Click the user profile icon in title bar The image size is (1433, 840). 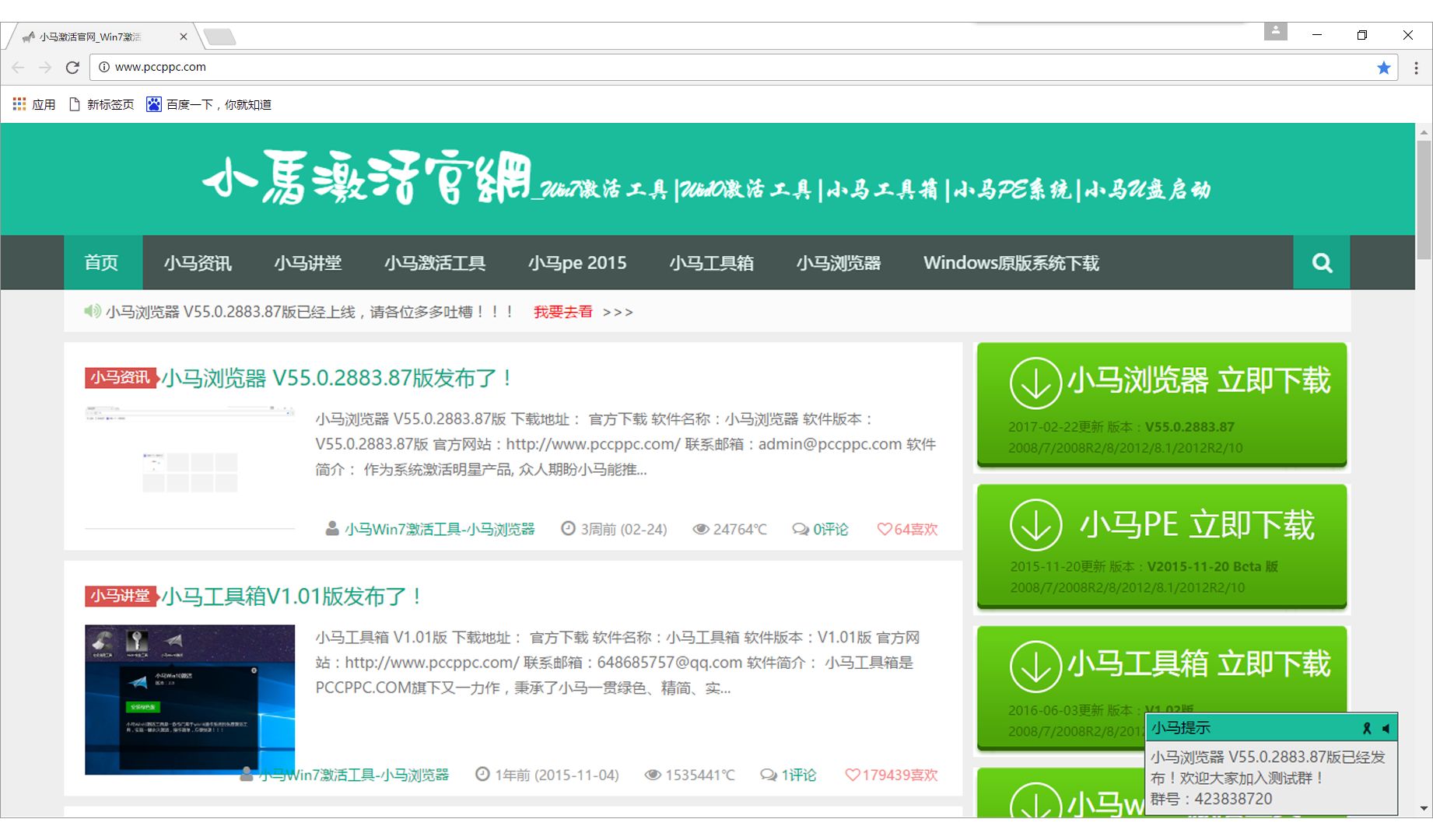pos(1275,31)
